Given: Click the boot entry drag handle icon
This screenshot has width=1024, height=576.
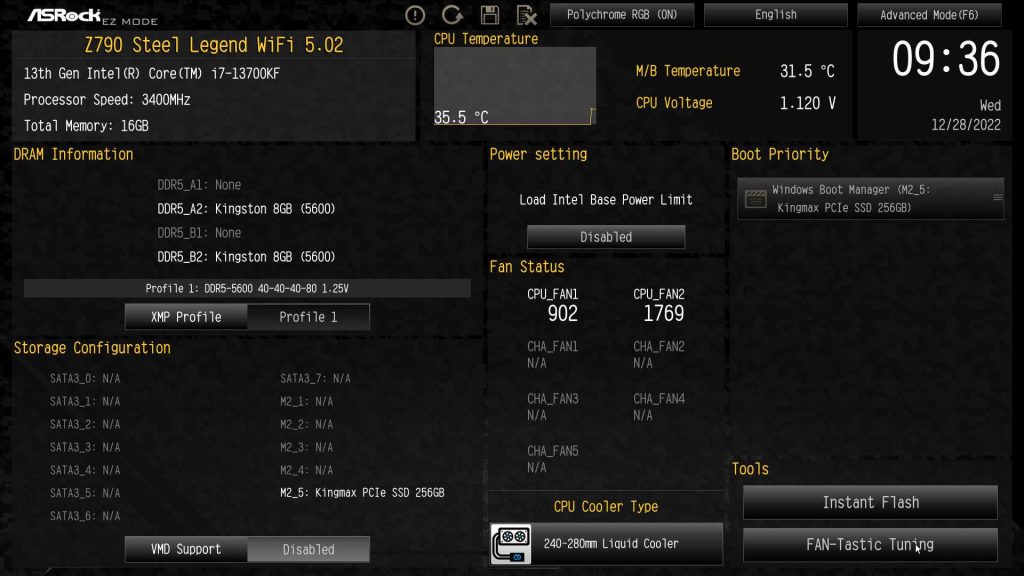Looking at the screenshot, I should [996, 198].
